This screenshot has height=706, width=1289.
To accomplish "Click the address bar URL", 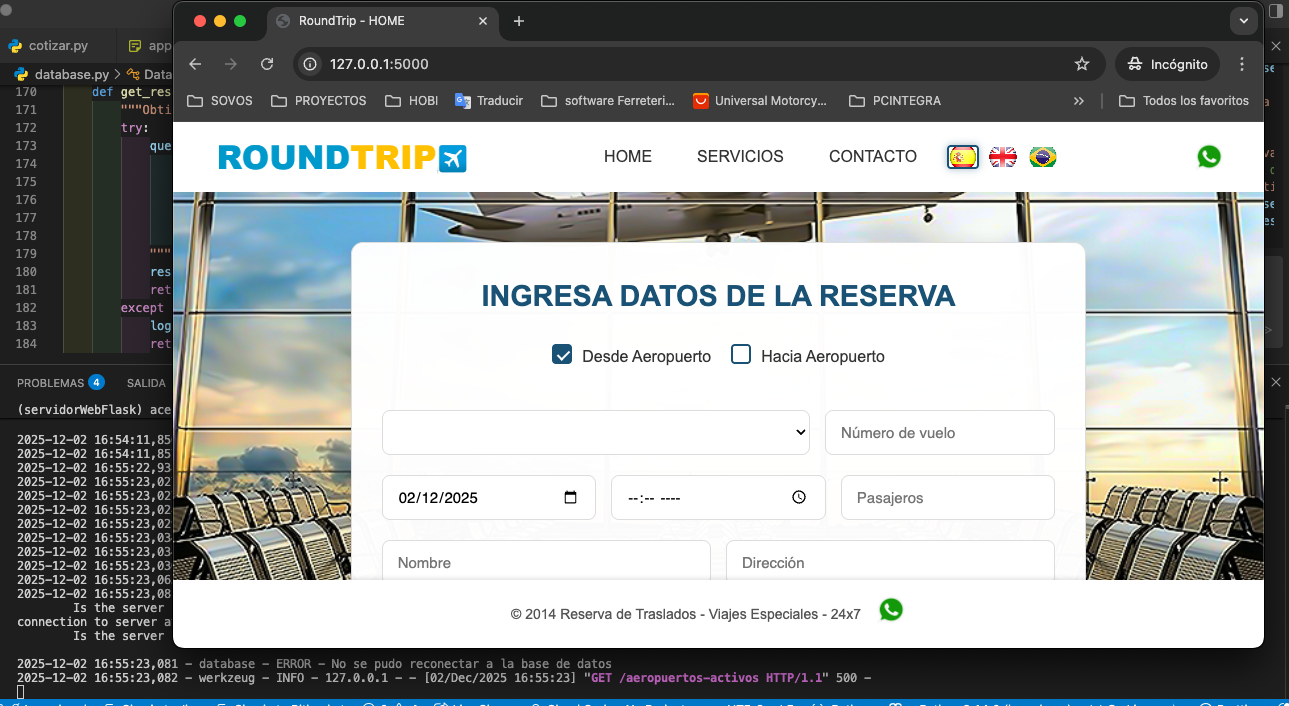I will [x=379, y=64].
